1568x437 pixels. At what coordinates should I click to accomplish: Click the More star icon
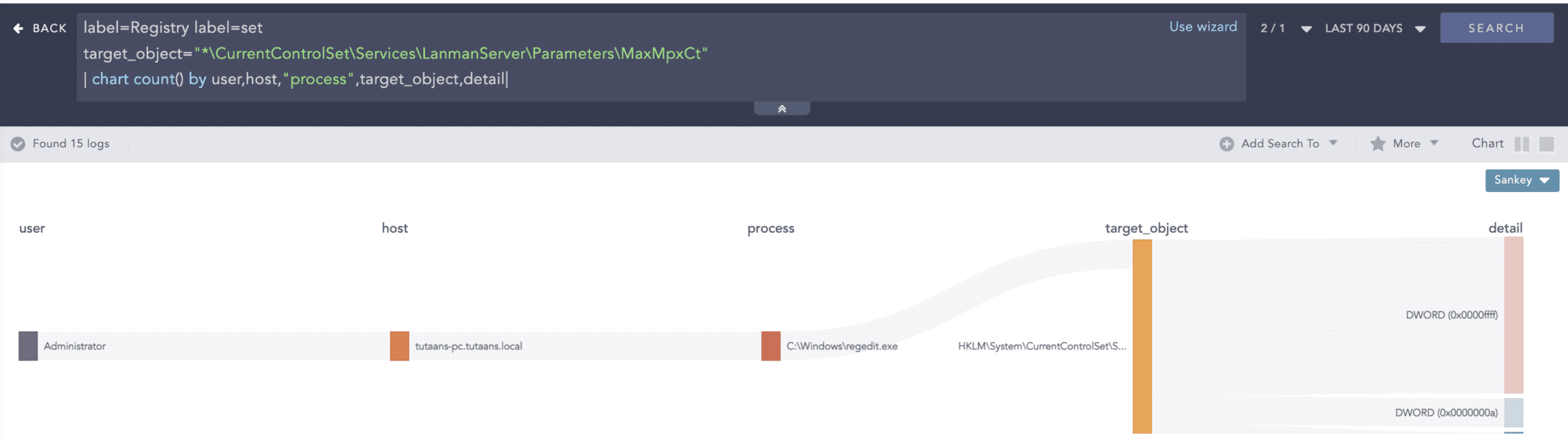1377,144
